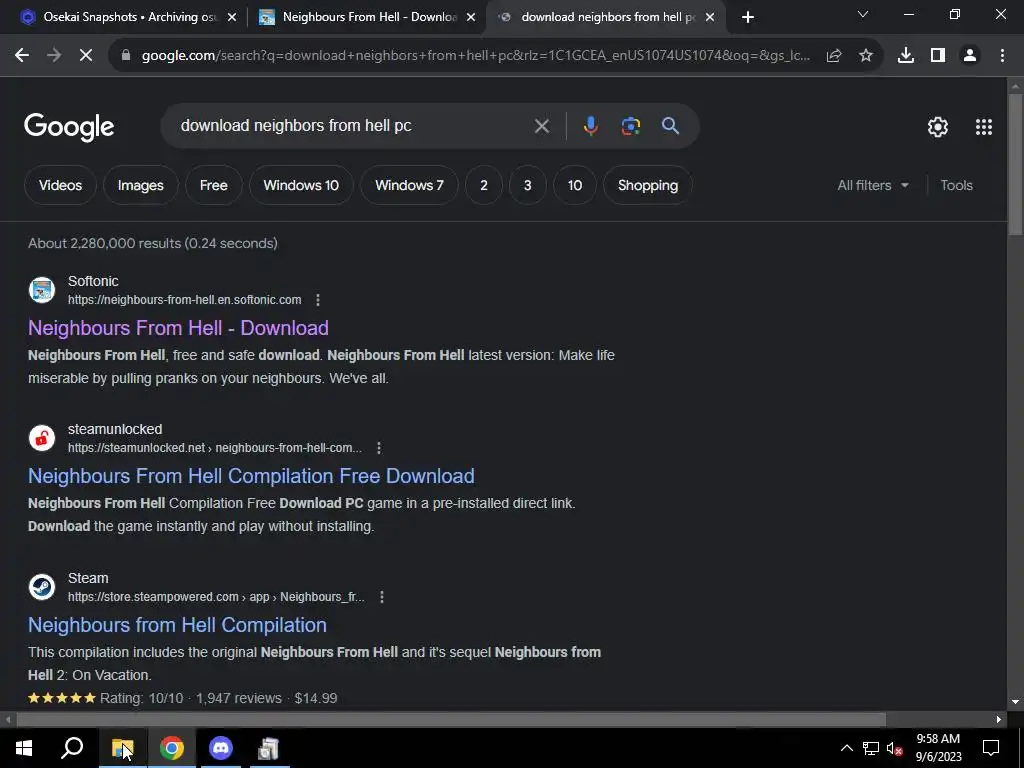This screenshot has height=768, width=1024.
Task: Toggle the Chrome side panel
Action: point(938,56)
